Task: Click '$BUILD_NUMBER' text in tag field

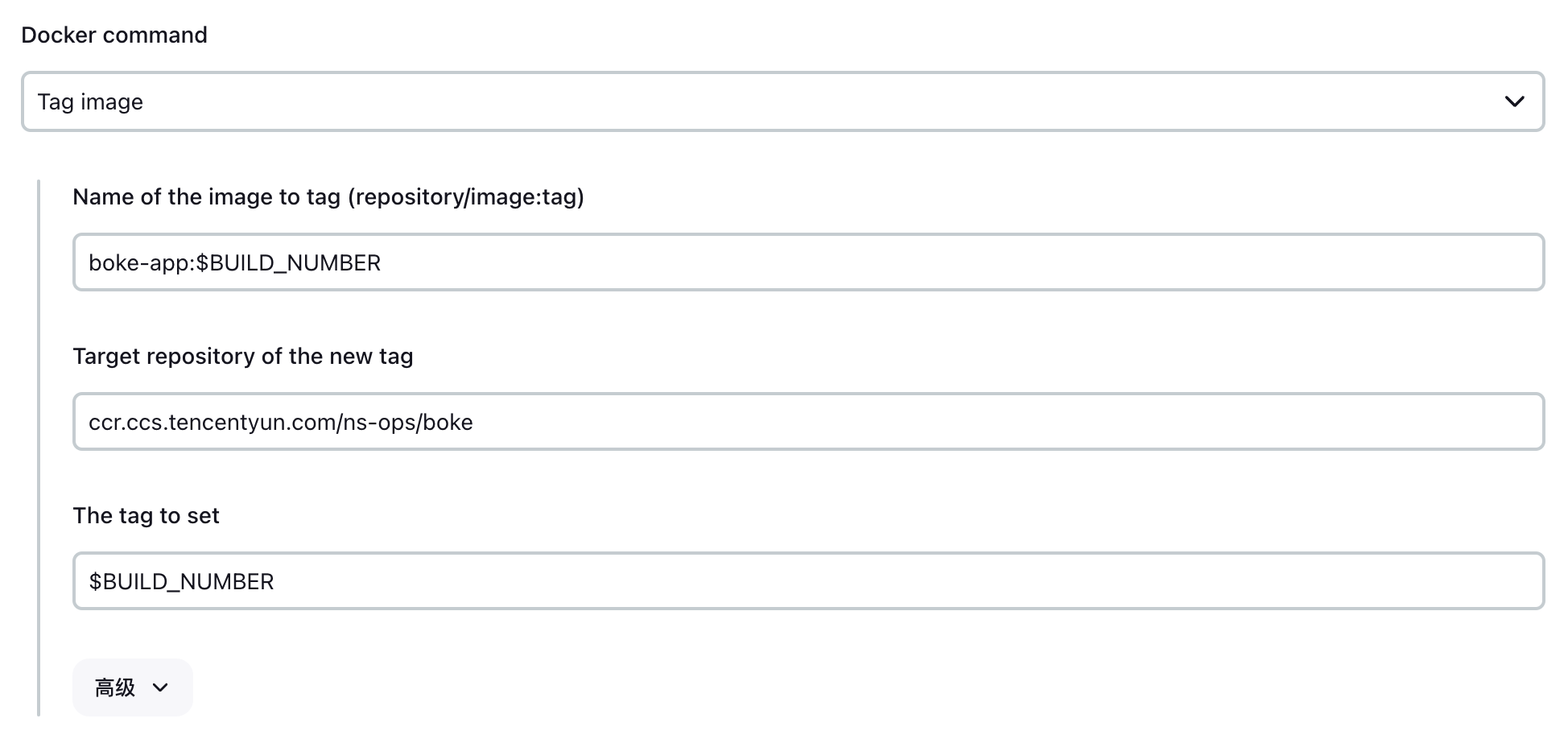Action: click(x=181, y=582)
